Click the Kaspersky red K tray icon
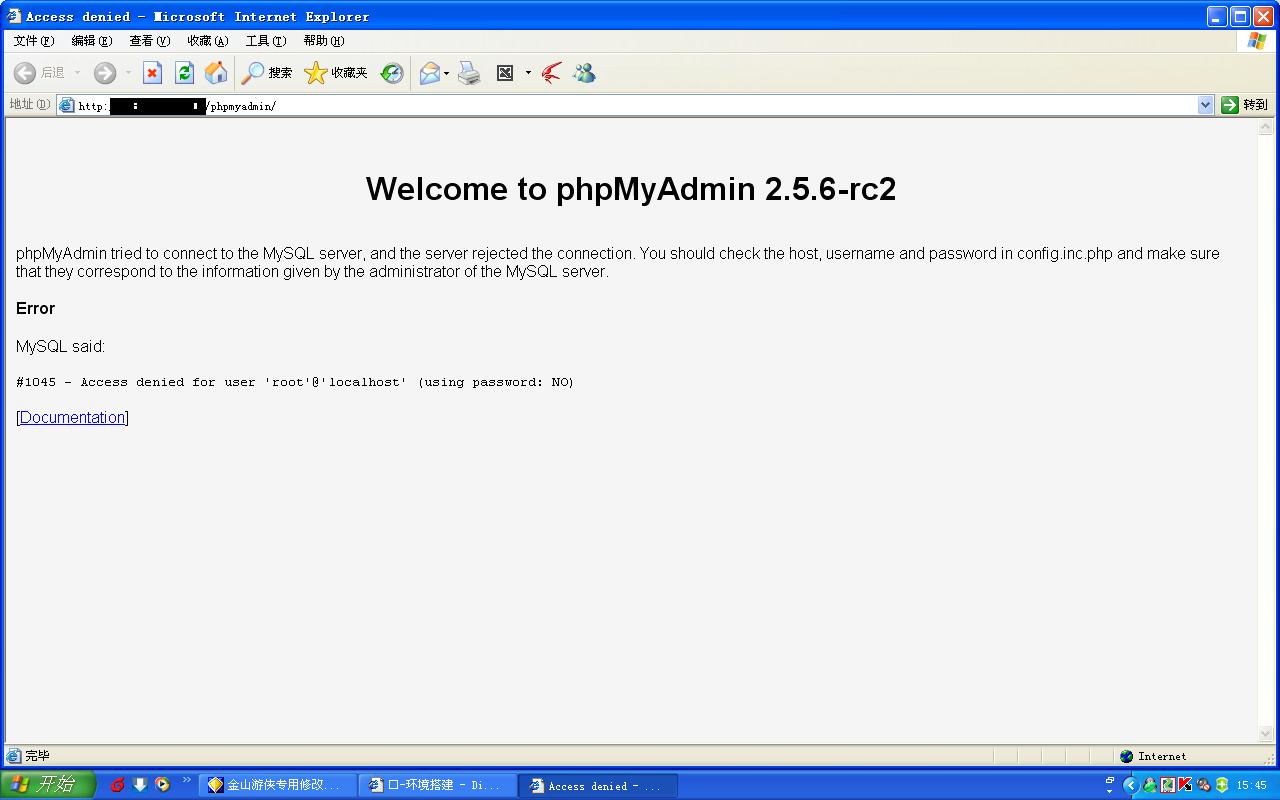The height and width of the screenshot is (800, 1280). (1185, 785)
